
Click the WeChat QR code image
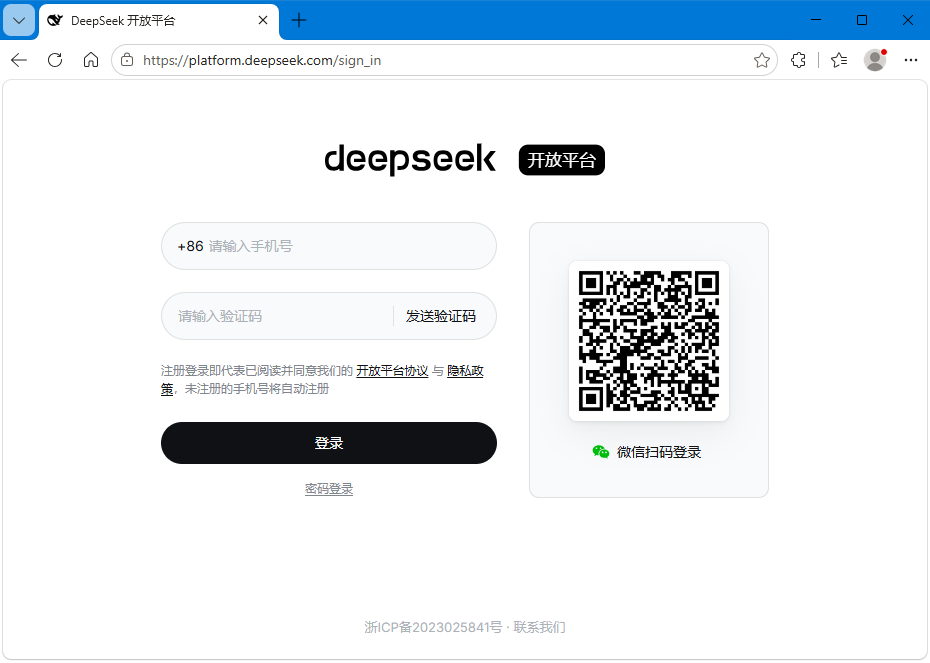tap(649, 341)
